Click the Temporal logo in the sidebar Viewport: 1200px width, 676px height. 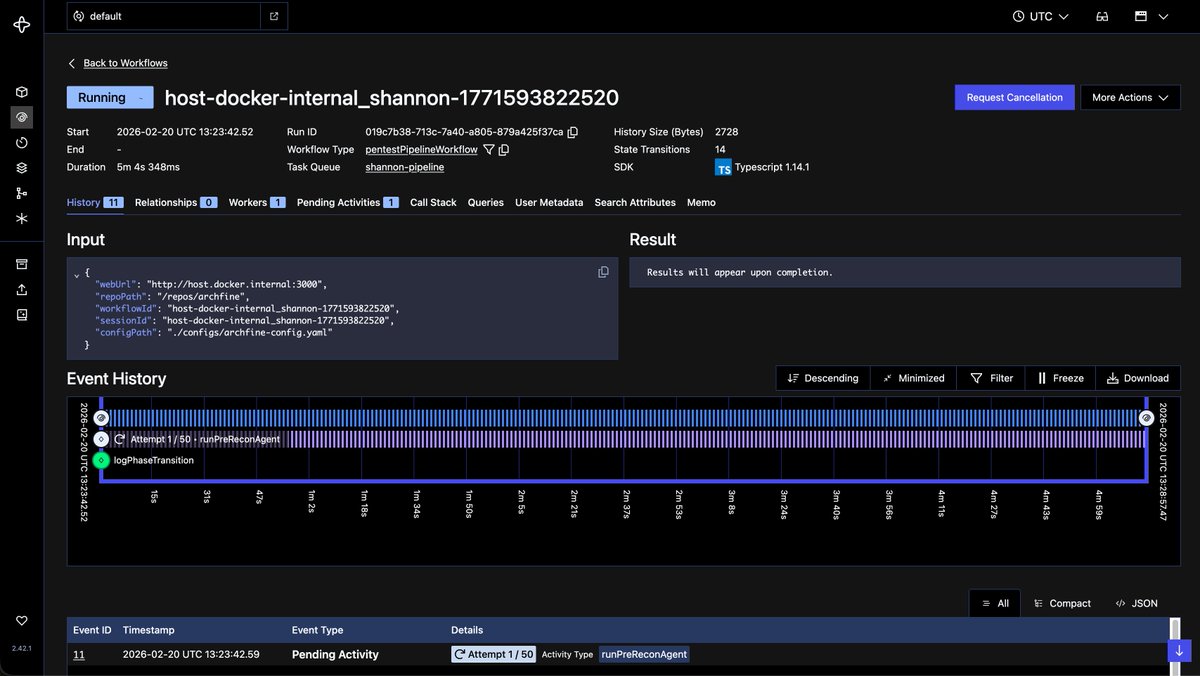click(21, 24)
